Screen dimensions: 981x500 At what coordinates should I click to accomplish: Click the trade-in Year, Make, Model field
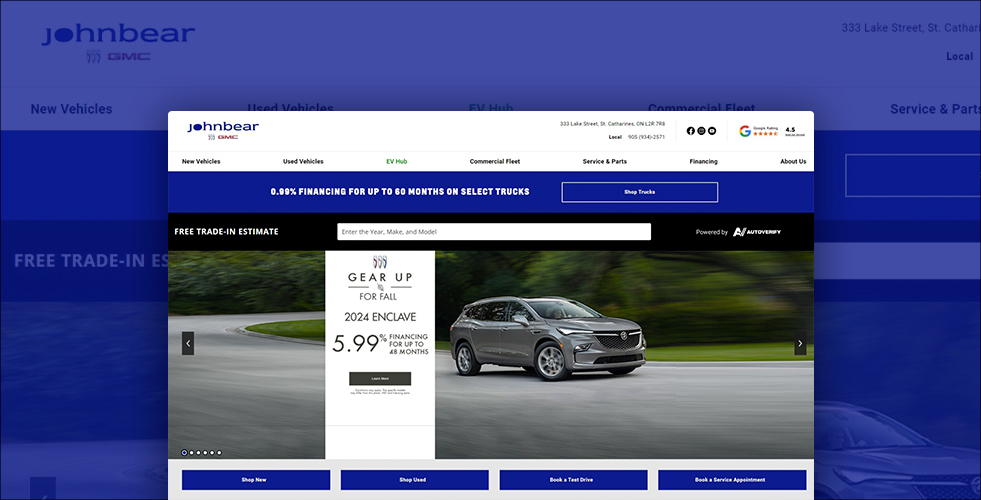point(494,232)
